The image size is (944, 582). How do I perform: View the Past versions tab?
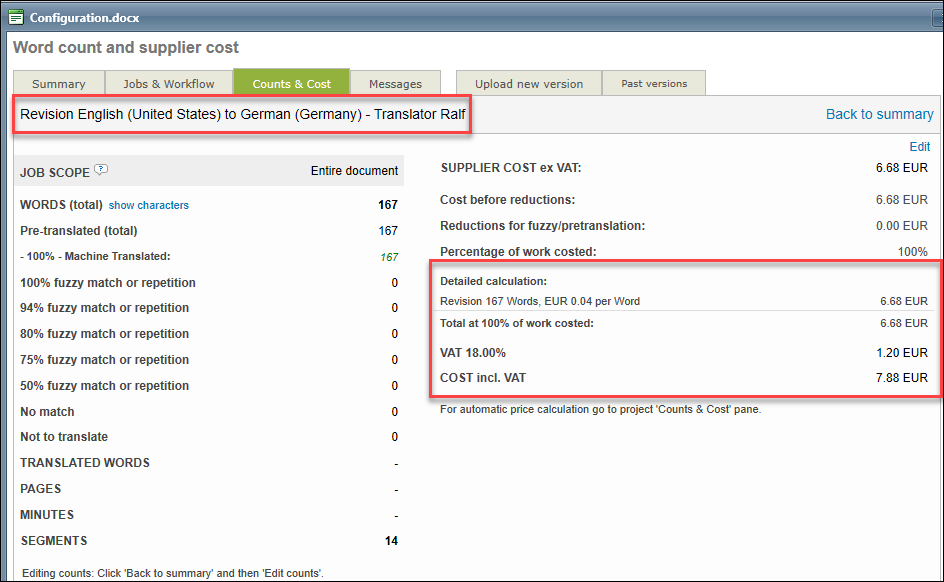click(x=654, y=84)
